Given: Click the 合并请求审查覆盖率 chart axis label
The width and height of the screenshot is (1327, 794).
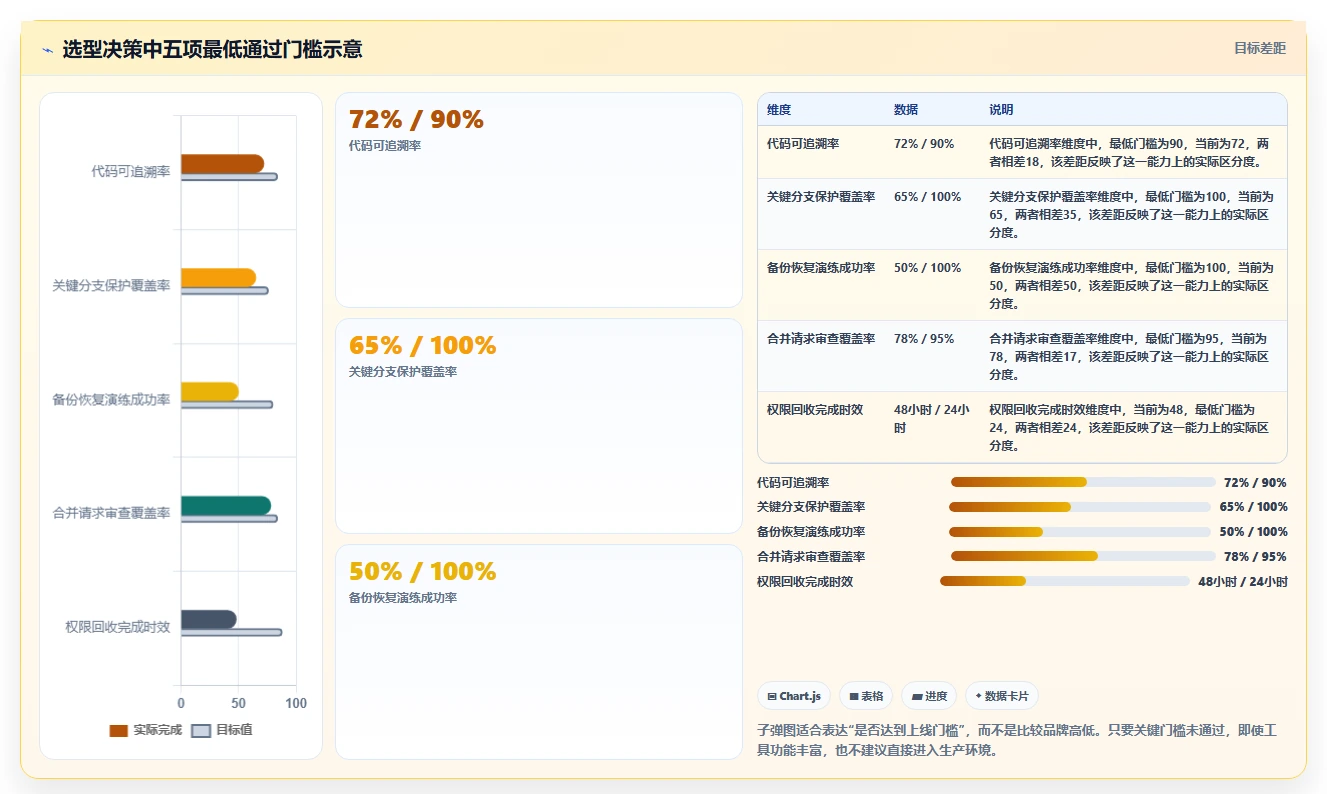Looking at the screenshot, I should (111, 513).
